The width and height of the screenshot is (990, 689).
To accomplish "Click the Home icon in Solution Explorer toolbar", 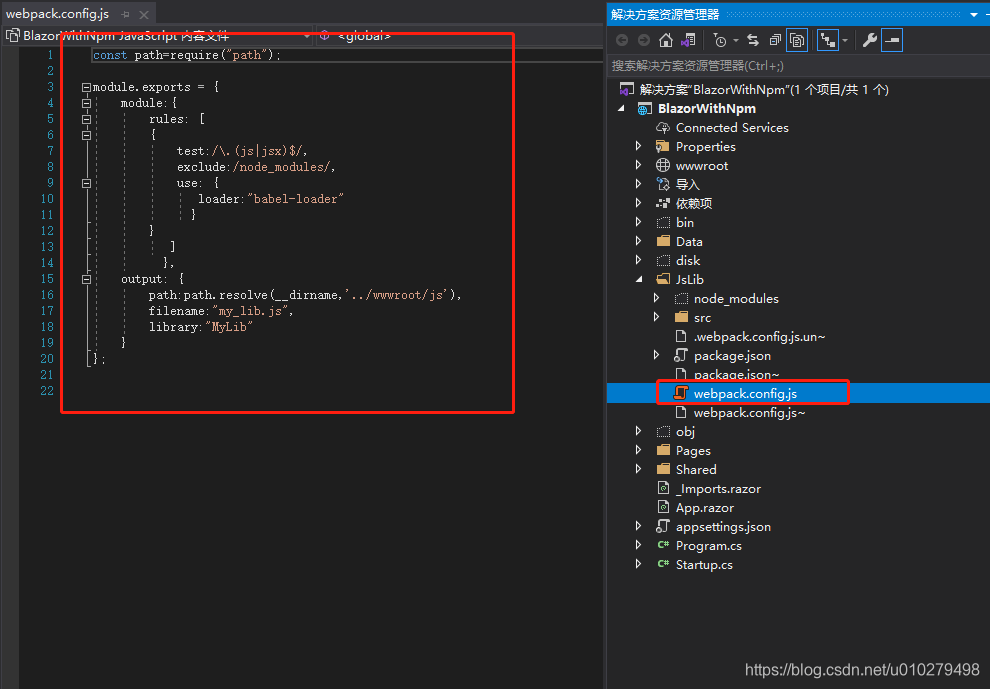I will [x=665, y=40].
